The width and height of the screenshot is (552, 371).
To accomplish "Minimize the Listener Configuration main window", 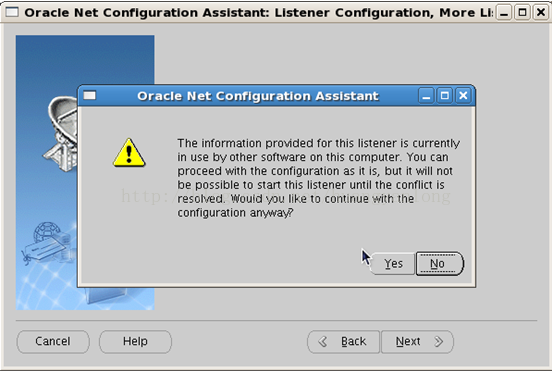I will click(x=504, y=13).
